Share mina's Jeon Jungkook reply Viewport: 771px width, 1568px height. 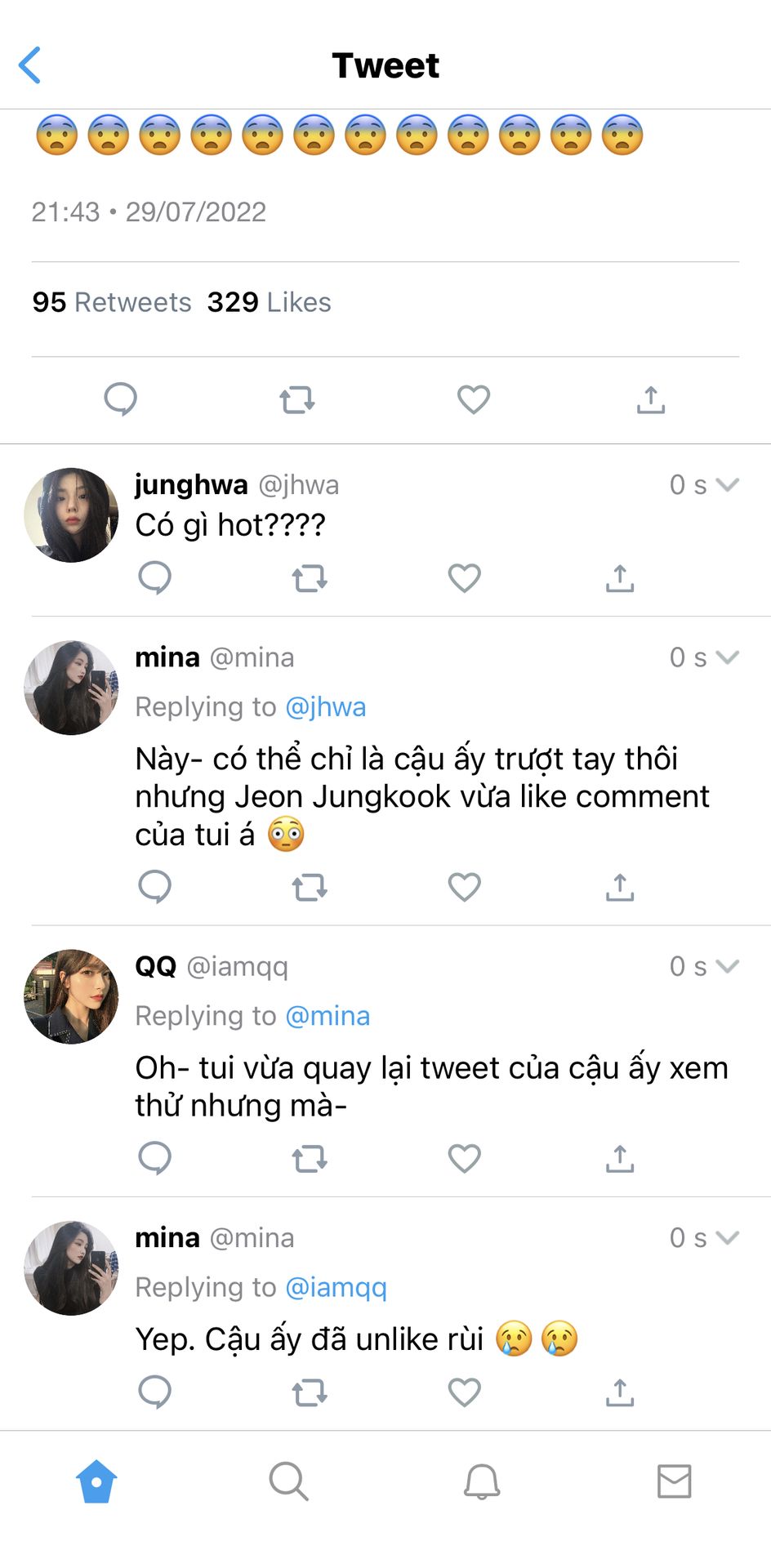620,887
